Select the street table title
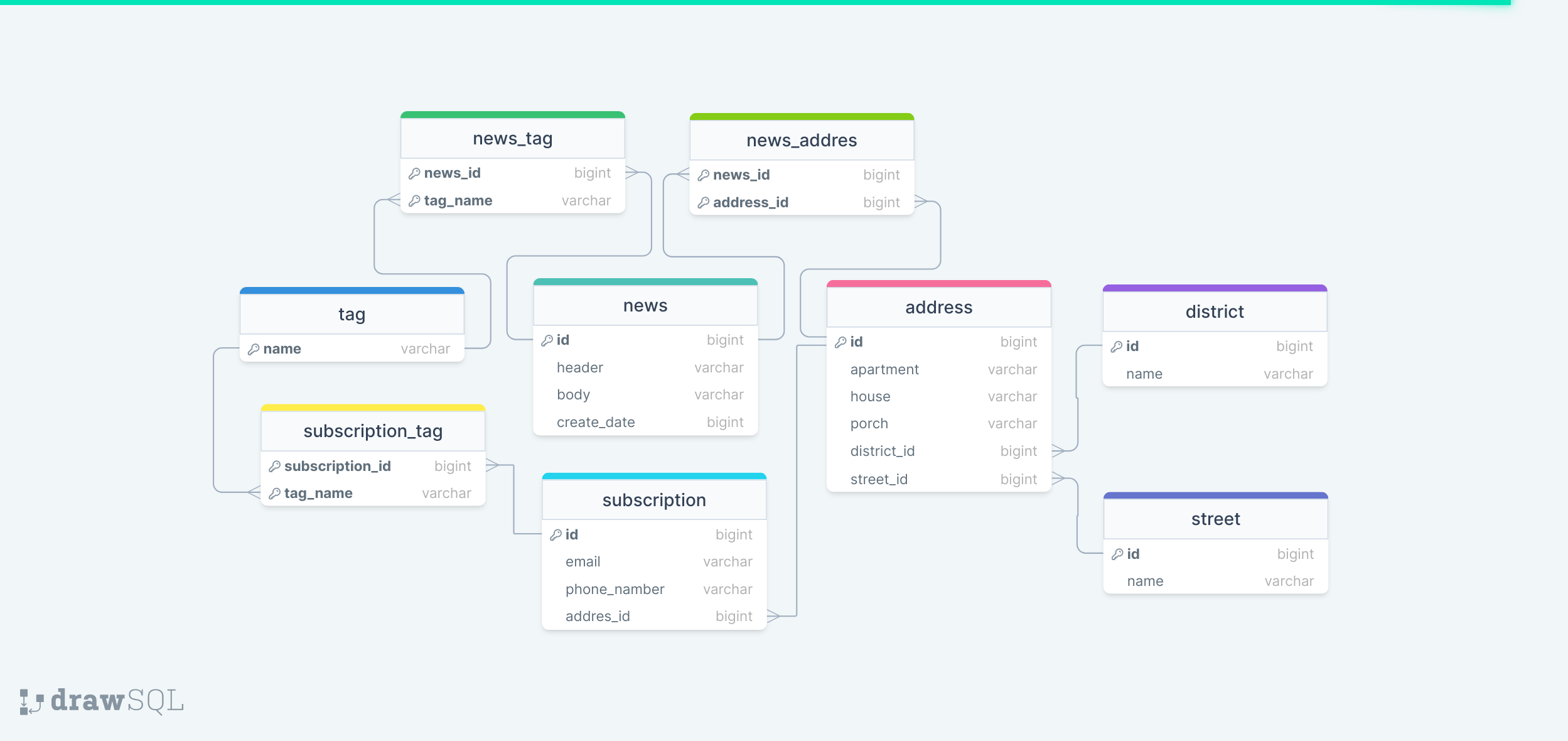The image size is (1568, 741). (1216, 519)
